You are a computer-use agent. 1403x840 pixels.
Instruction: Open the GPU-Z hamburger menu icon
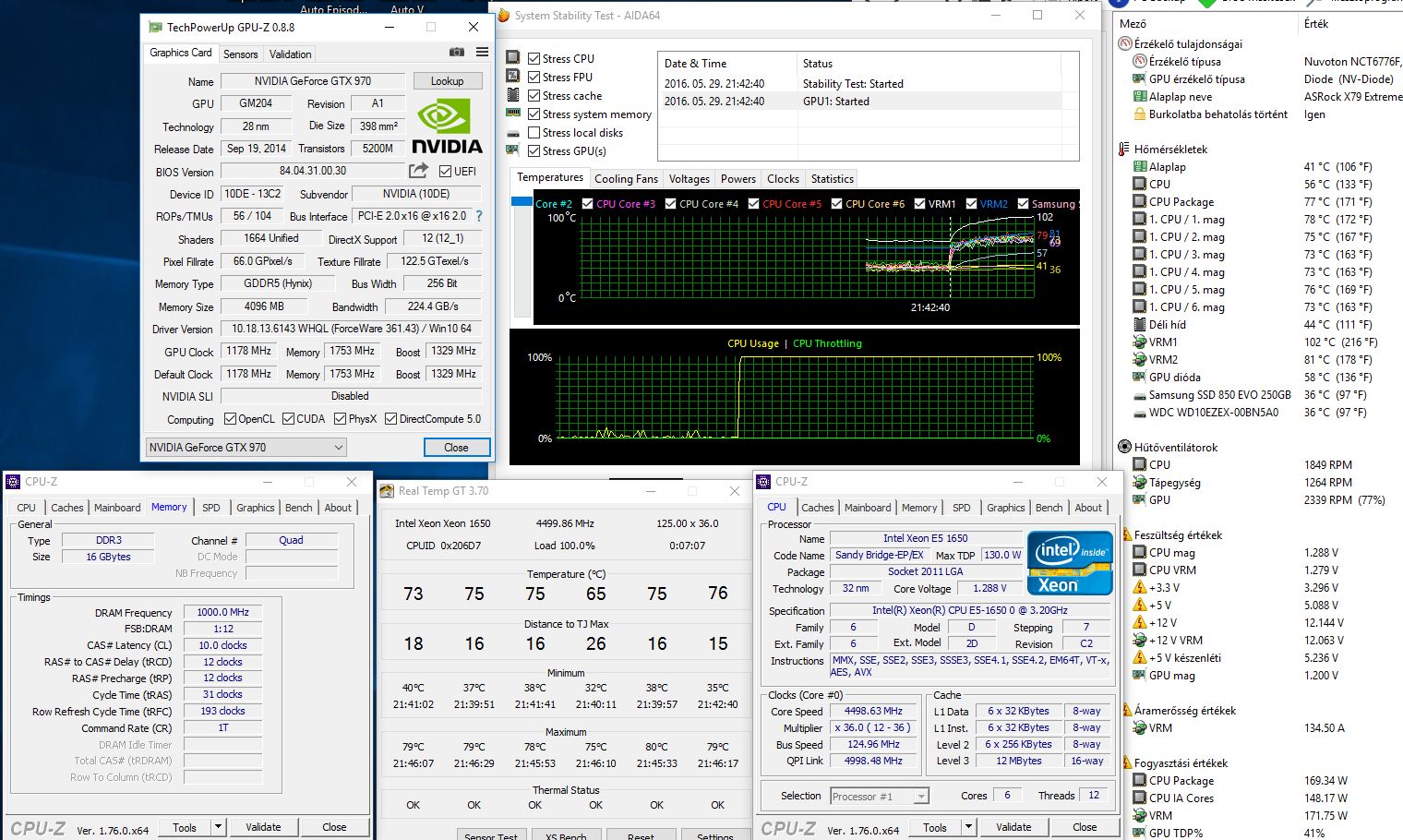[482, 53]
